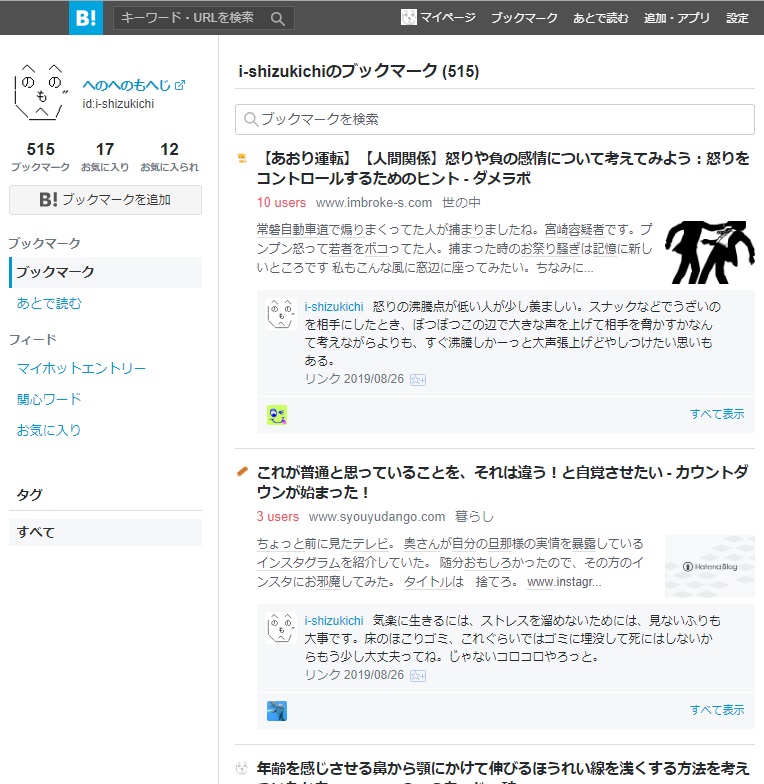Click the 世の中 category link
This screenshot has width=764, height=784.
[x=462, y=202]
